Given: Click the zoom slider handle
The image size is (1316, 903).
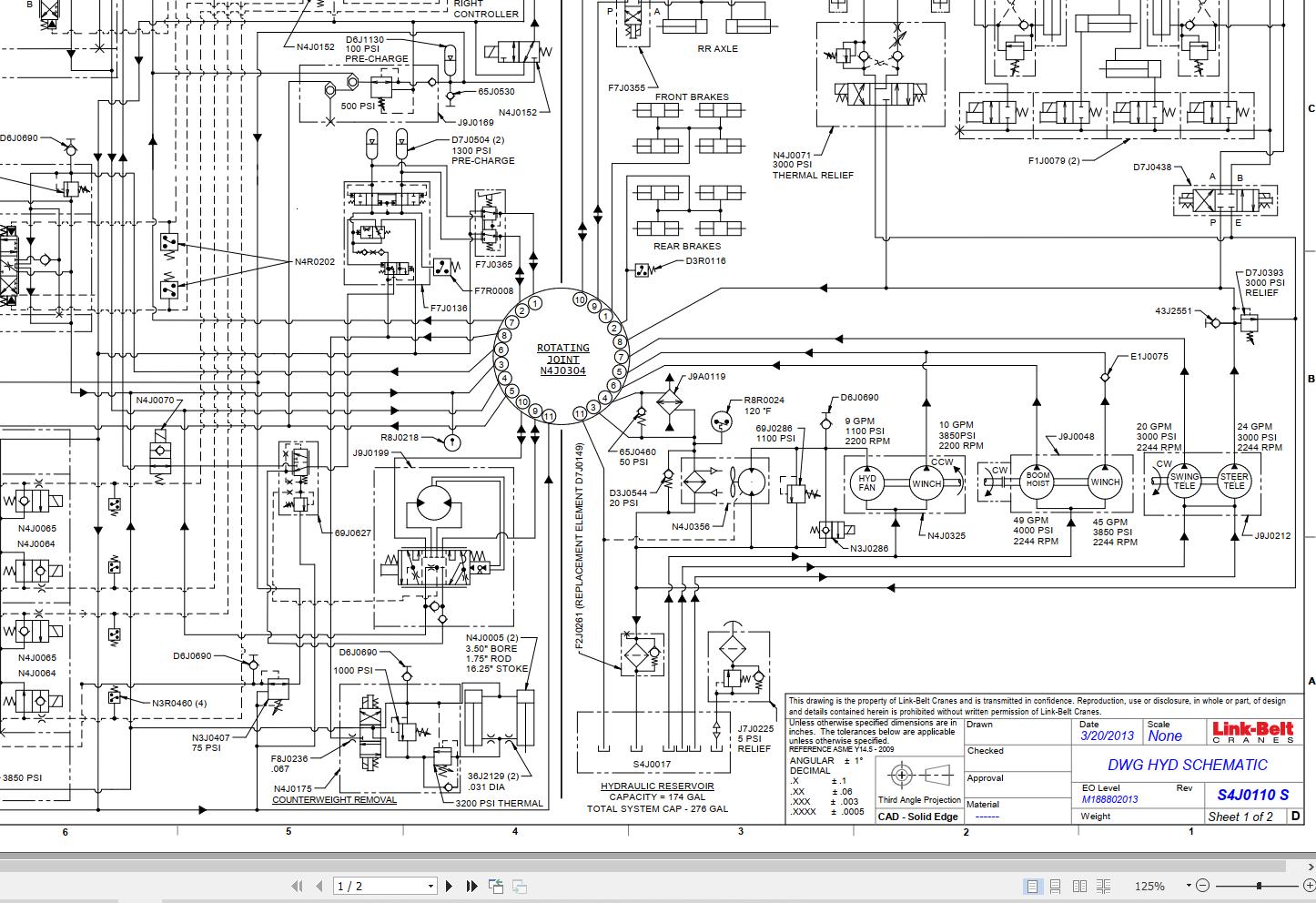Looking at the screenshot, I should [x=1259, y=885].
